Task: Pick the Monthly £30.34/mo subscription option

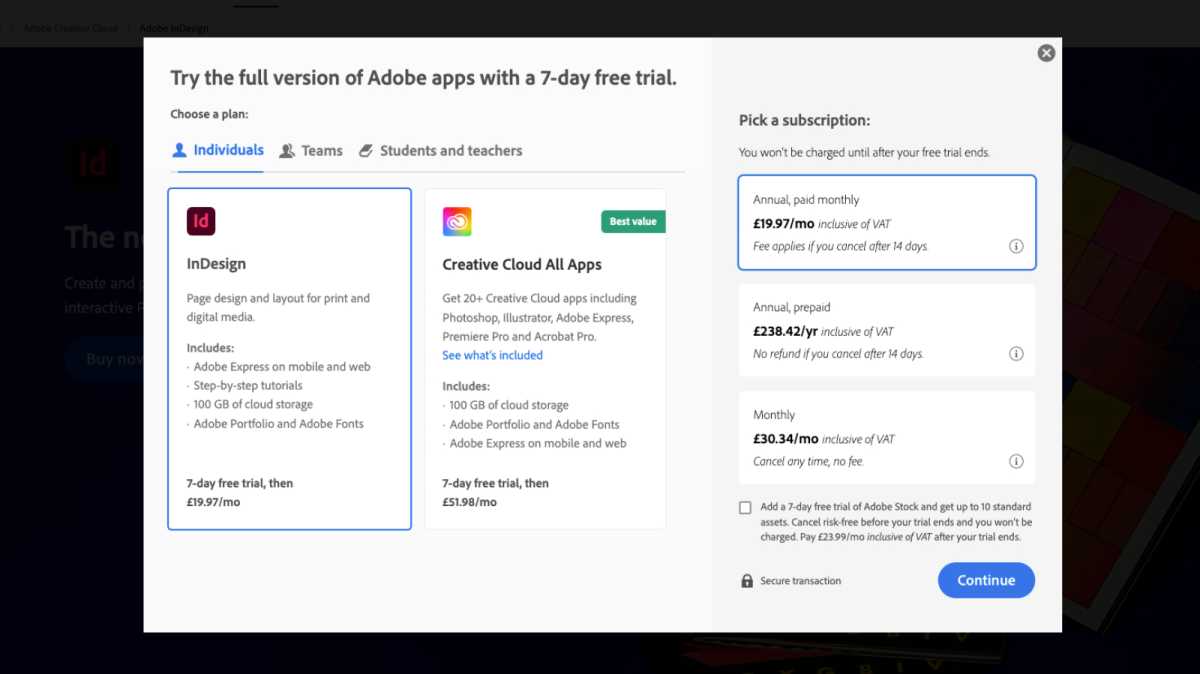Action: [887, 437]
